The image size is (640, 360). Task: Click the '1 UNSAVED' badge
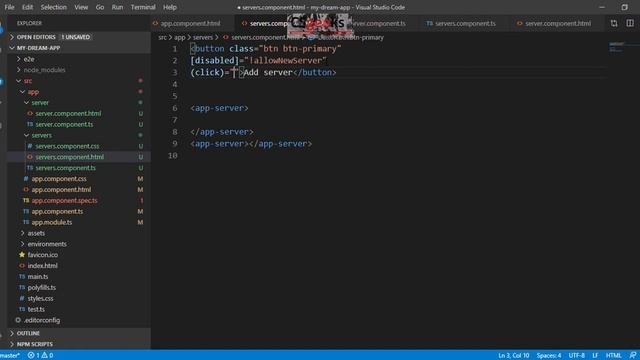click(x=76, y=37)
